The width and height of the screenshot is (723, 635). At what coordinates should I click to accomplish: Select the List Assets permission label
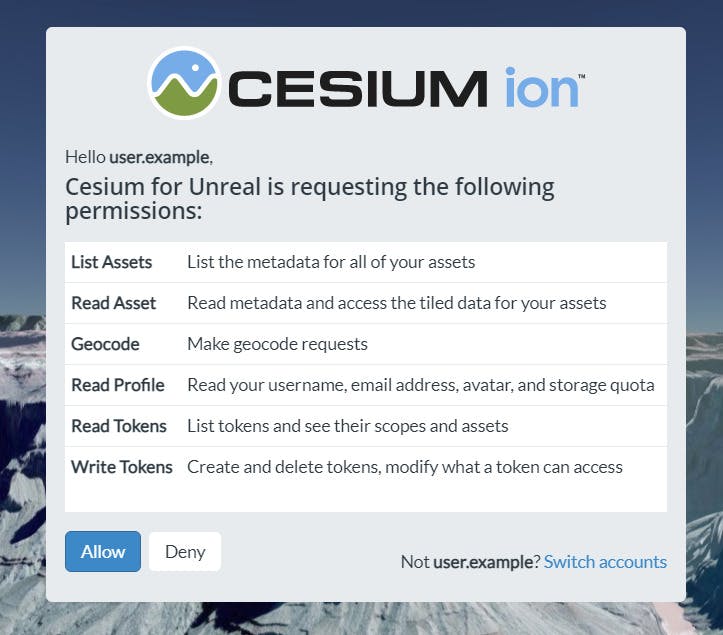pyautogui.click(x=111, y=262)
